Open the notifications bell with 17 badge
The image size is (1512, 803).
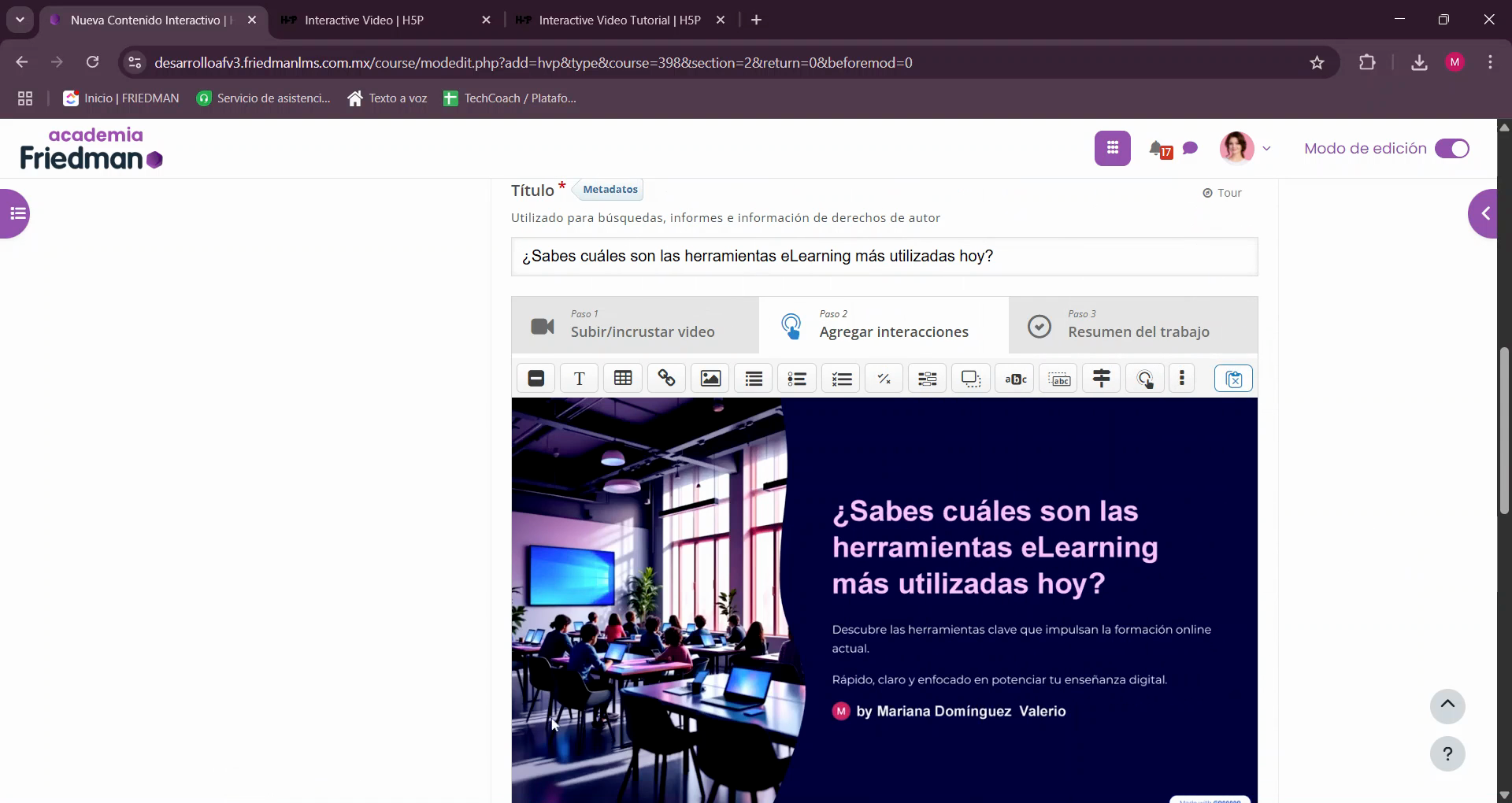pyautogui.click(x=1159, y=149)
